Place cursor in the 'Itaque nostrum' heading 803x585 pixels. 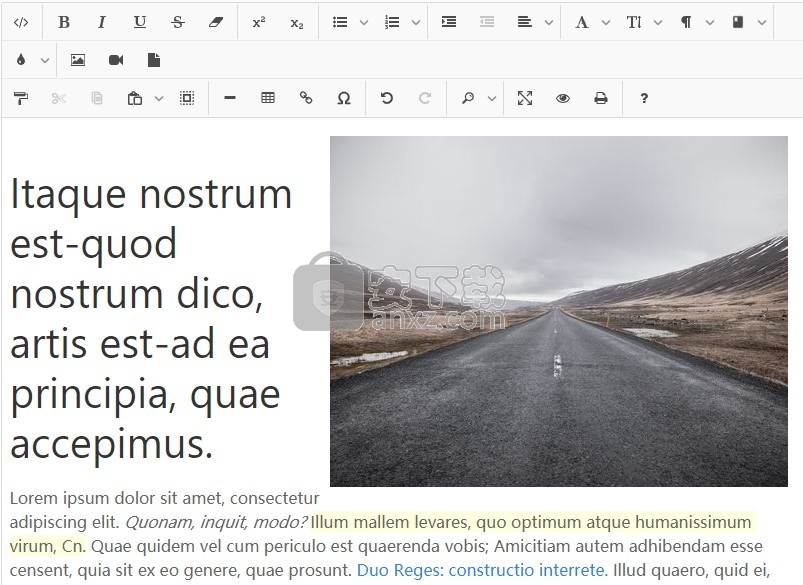pyautogui.click(x=151, y=319)
